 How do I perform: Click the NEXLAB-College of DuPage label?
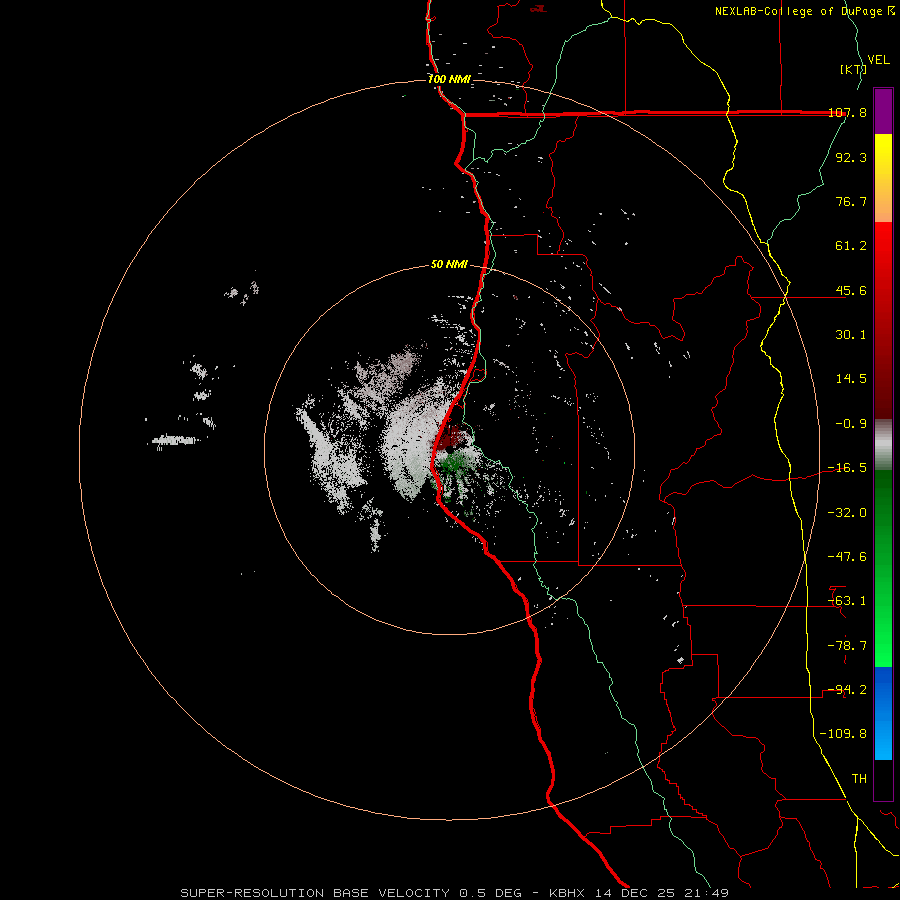pyautogui.click(x=799, y=11)
